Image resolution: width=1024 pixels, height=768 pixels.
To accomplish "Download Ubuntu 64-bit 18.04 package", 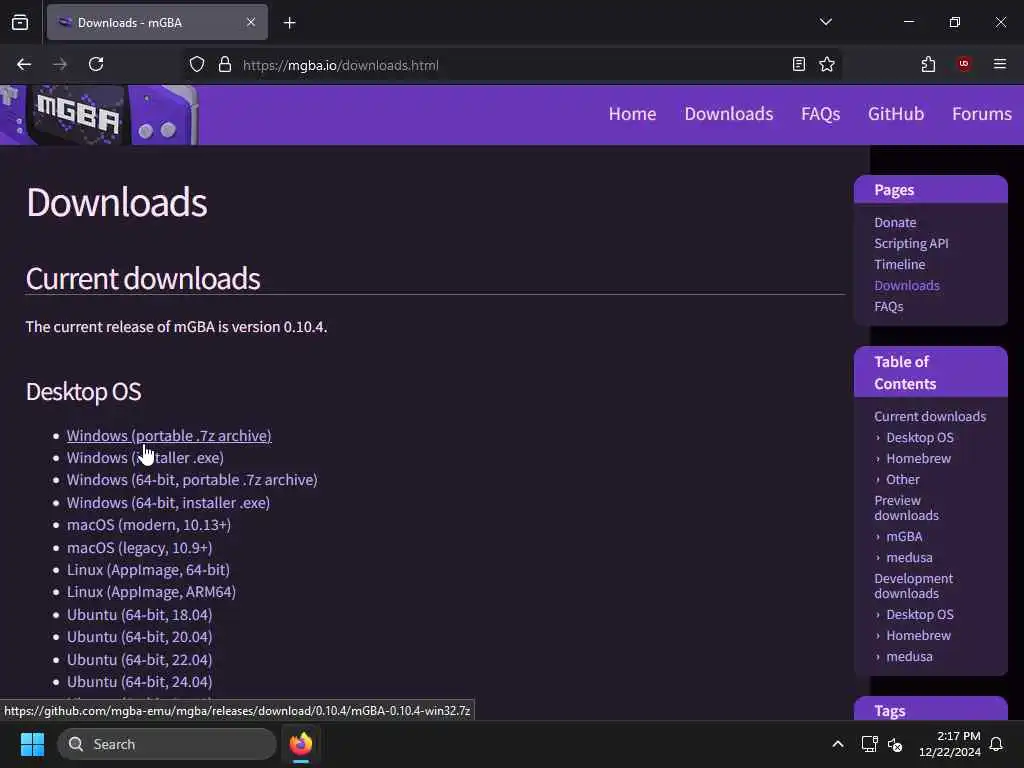I will tap(139, 615).
